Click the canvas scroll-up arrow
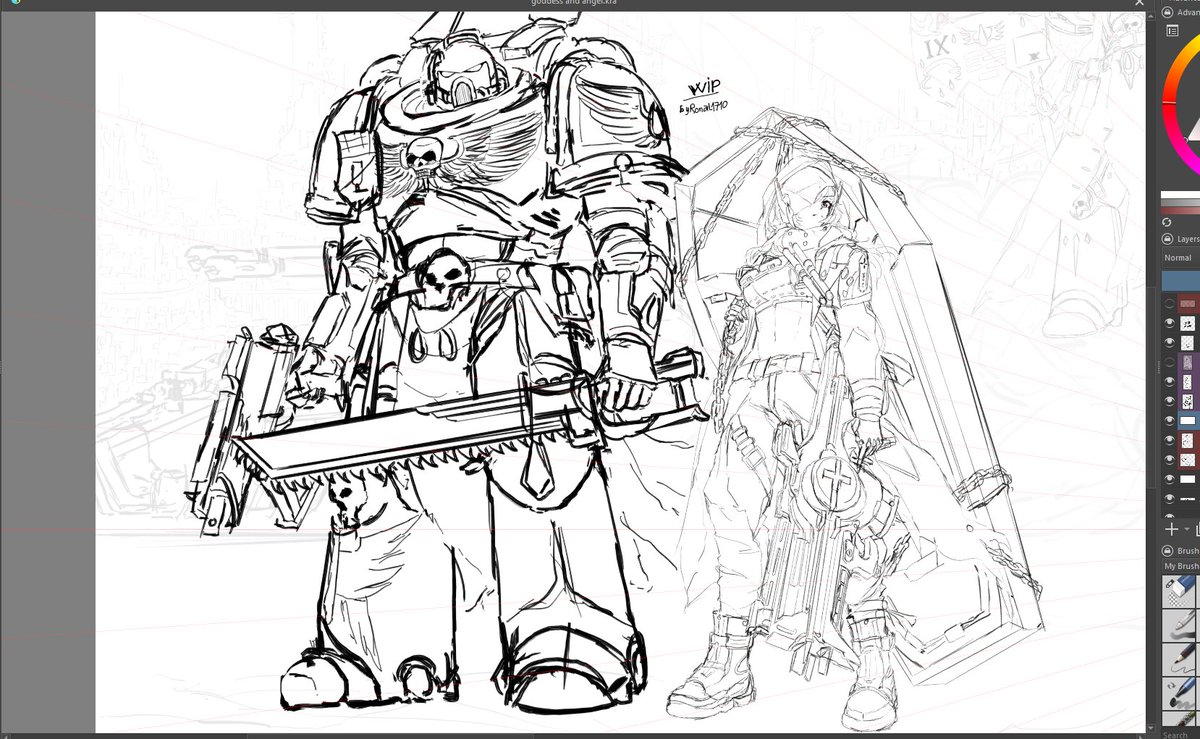The image size is (1200, 739). point(1151,17)
